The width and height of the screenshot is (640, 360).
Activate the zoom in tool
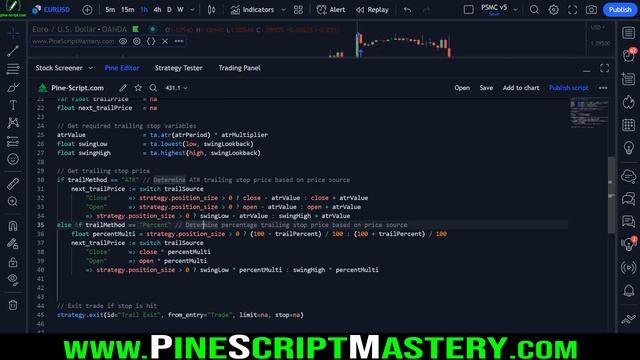click(x=13, y=202)
